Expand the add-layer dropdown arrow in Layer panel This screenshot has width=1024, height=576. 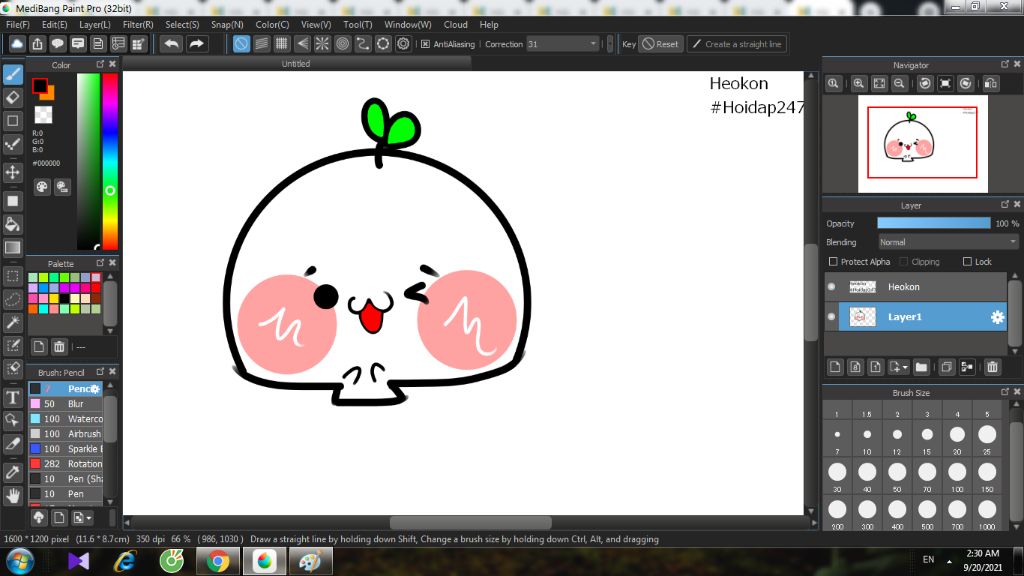point(905,368)
